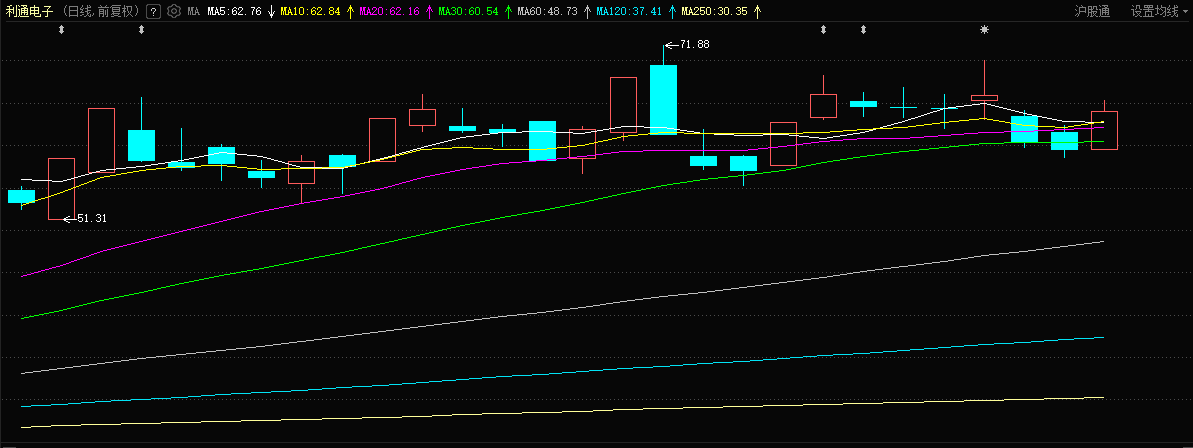Screen dimensions: 1193x448
Task: Click the up arrow after MA250
Action: pos(757,11)
